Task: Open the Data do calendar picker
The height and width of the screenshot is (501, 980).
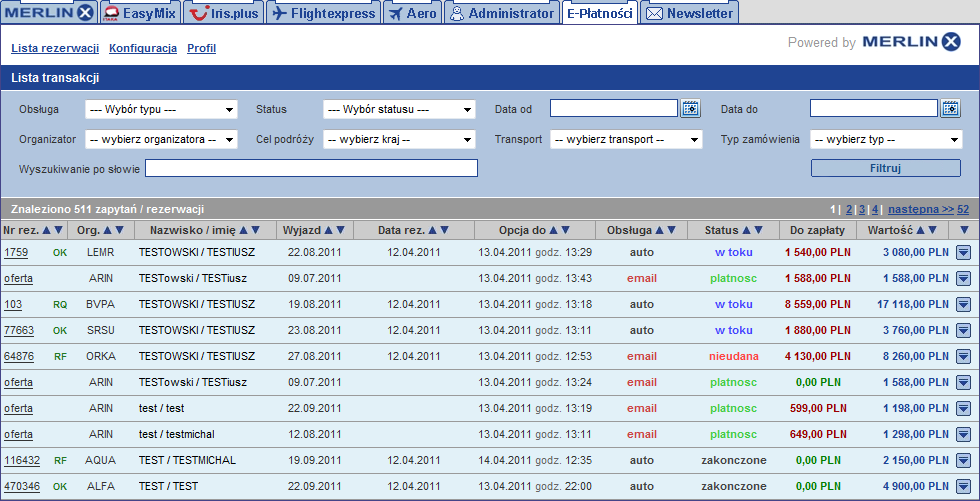Action: pos(950,109)
